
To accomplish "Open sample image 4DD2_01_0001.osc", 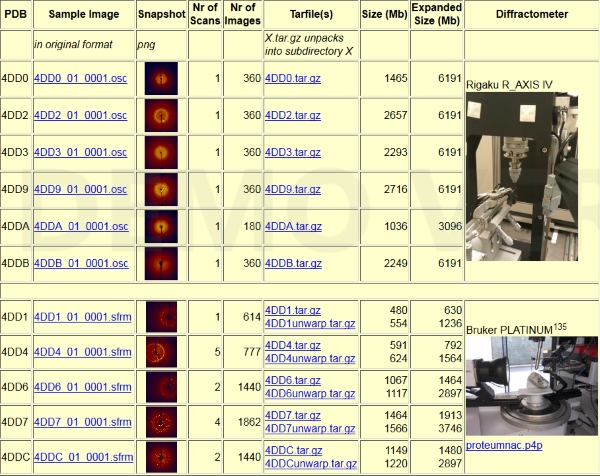I will click(80, 116).
